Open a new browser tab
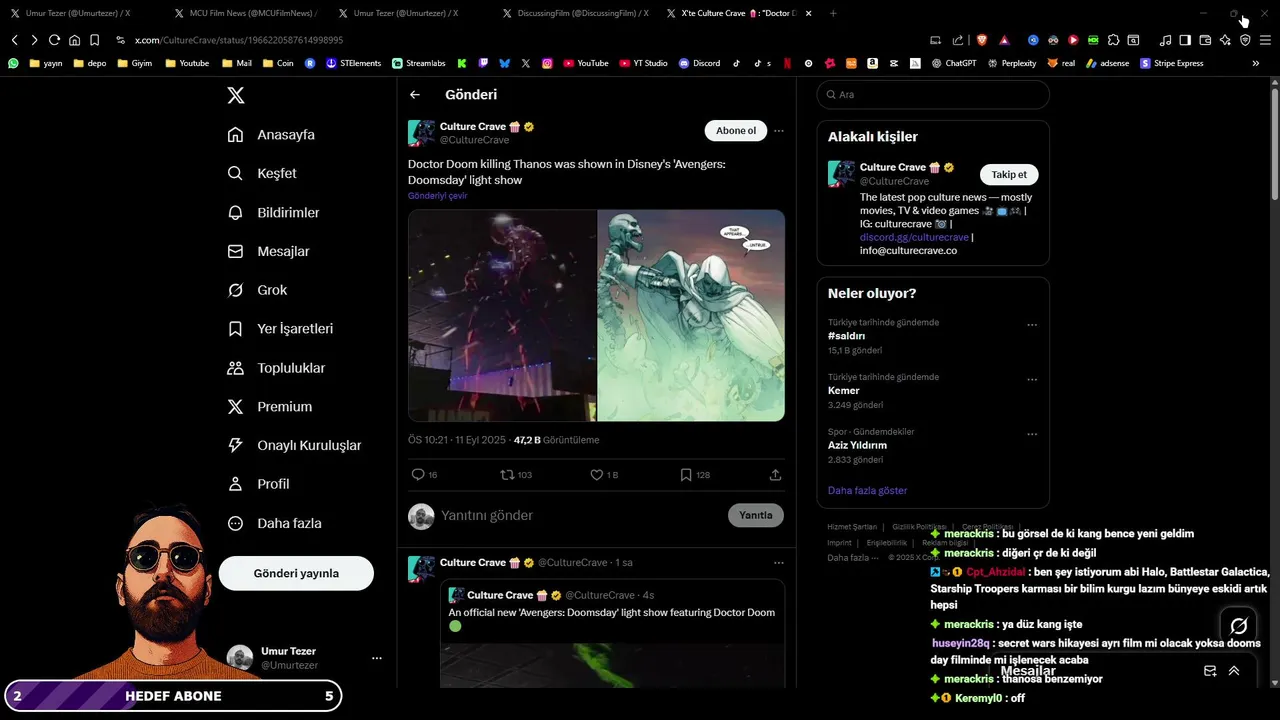1280x720 pixels. [833, 13]
